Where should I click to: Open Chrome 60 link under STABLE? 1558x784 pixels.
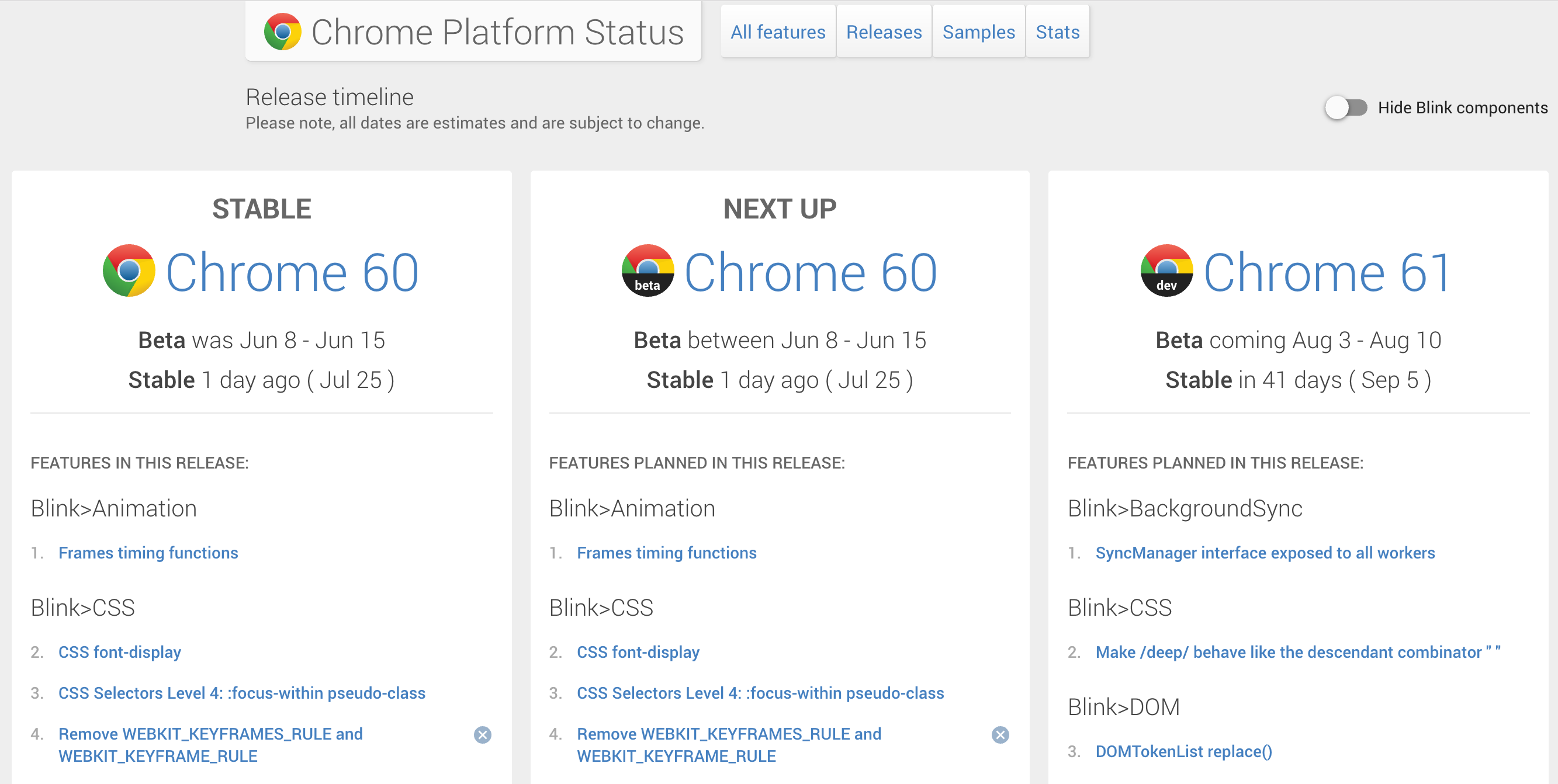click(292, 272)
